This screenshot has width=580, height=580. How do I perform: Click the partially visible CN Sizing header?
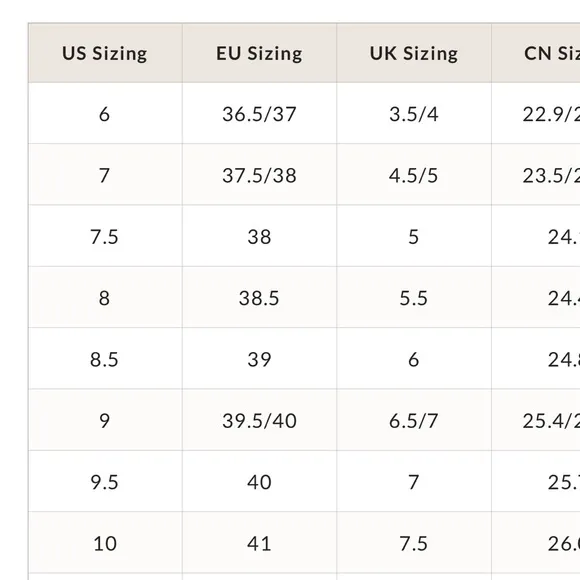click(x=536, y=53)
